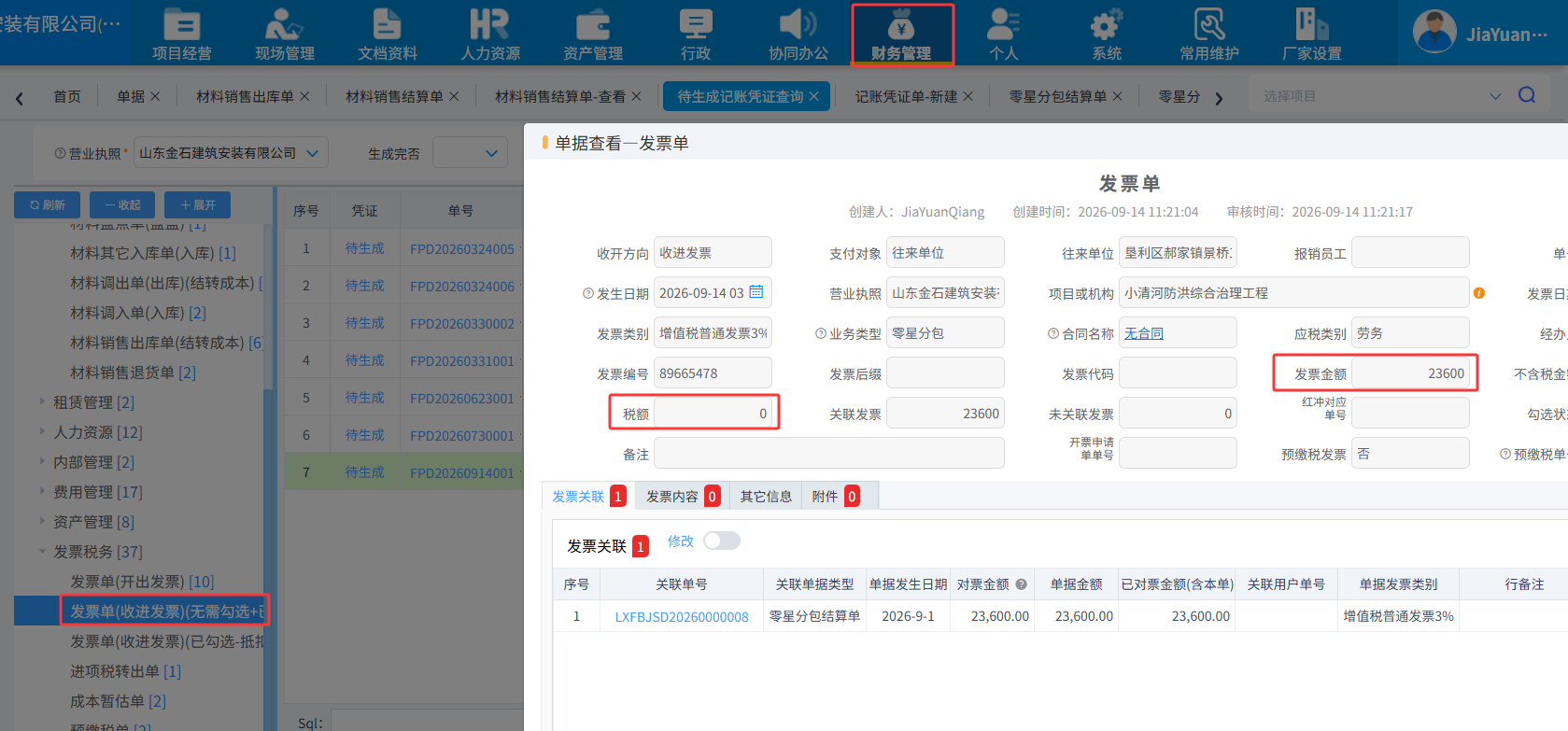Screen dimensions: 1568x731
Task: Expand 人力资源 [12] tree node
Action: 42,431
